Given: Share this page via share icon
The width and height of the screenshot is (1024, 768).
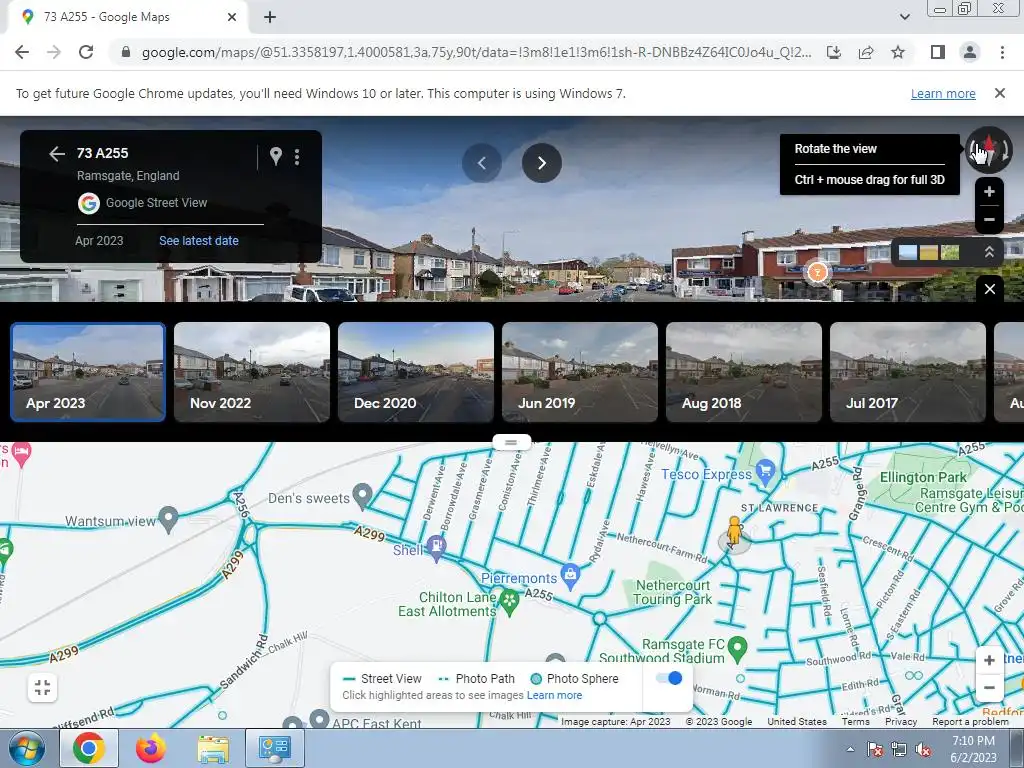Looking at the screenshot, I should tap(866, 52).
